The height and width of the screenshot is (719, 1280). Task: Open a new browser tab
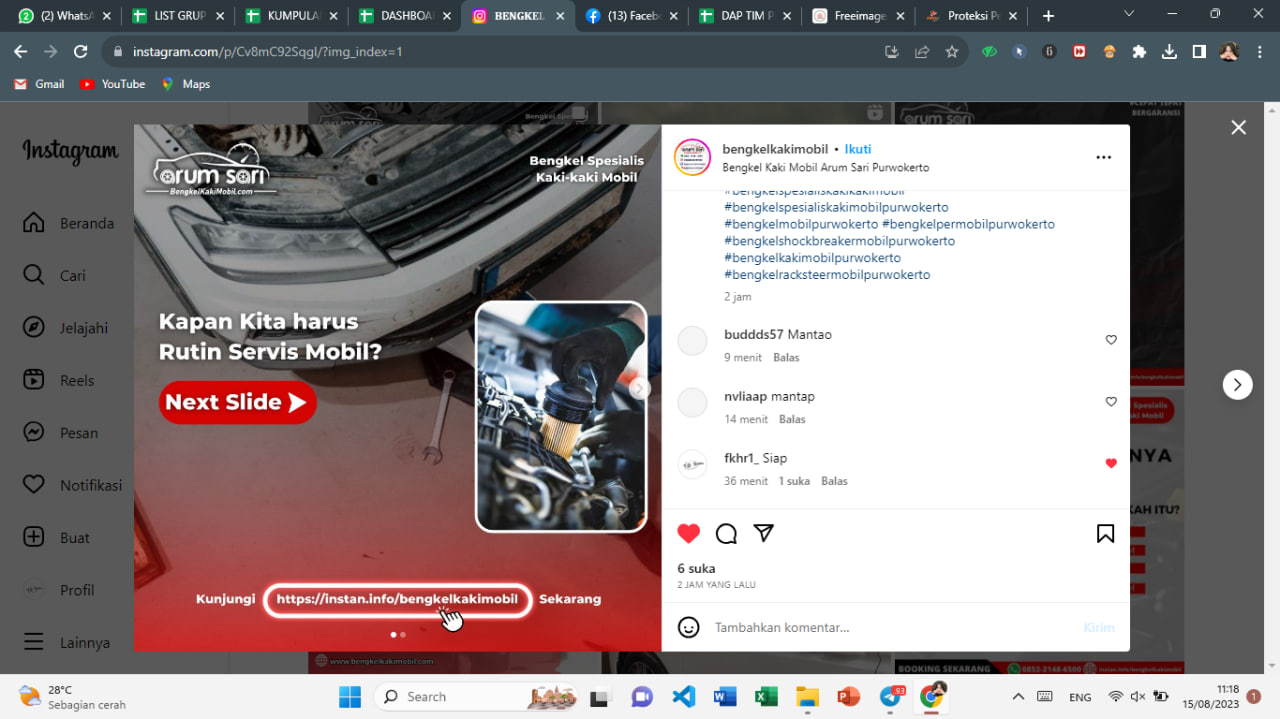(x=1048, y=16)
